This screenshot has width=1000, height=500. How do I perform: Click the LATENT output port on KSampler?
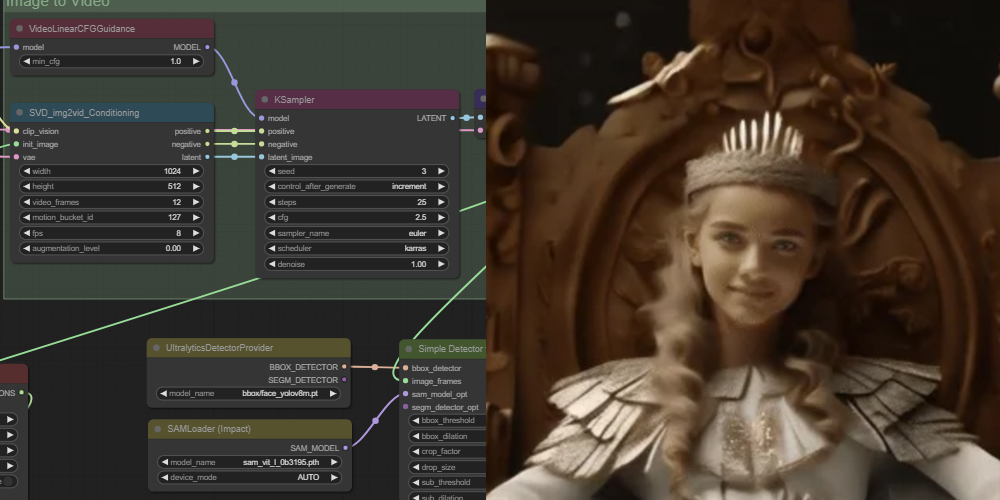[x=453, y=118]
